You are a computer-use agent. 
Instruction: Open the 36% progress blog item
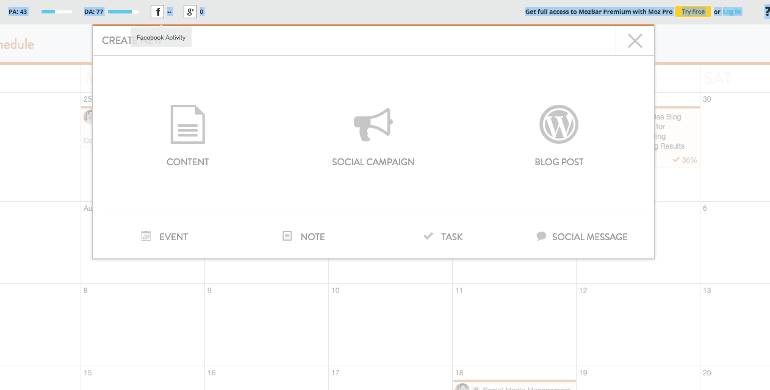(x=677, y=137)
